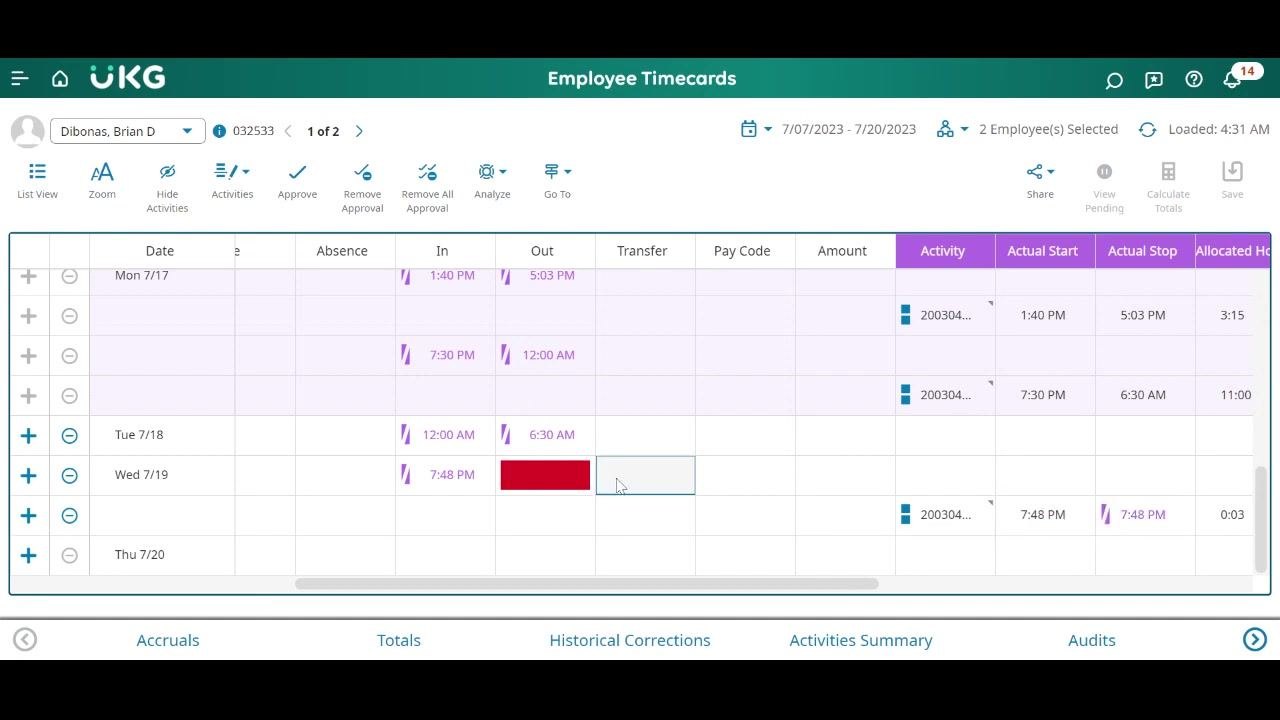Click the 6:30 AM Out punch on Tue 7/18
This screenshot has width=1280, height=720.
(x=552, y=435)
